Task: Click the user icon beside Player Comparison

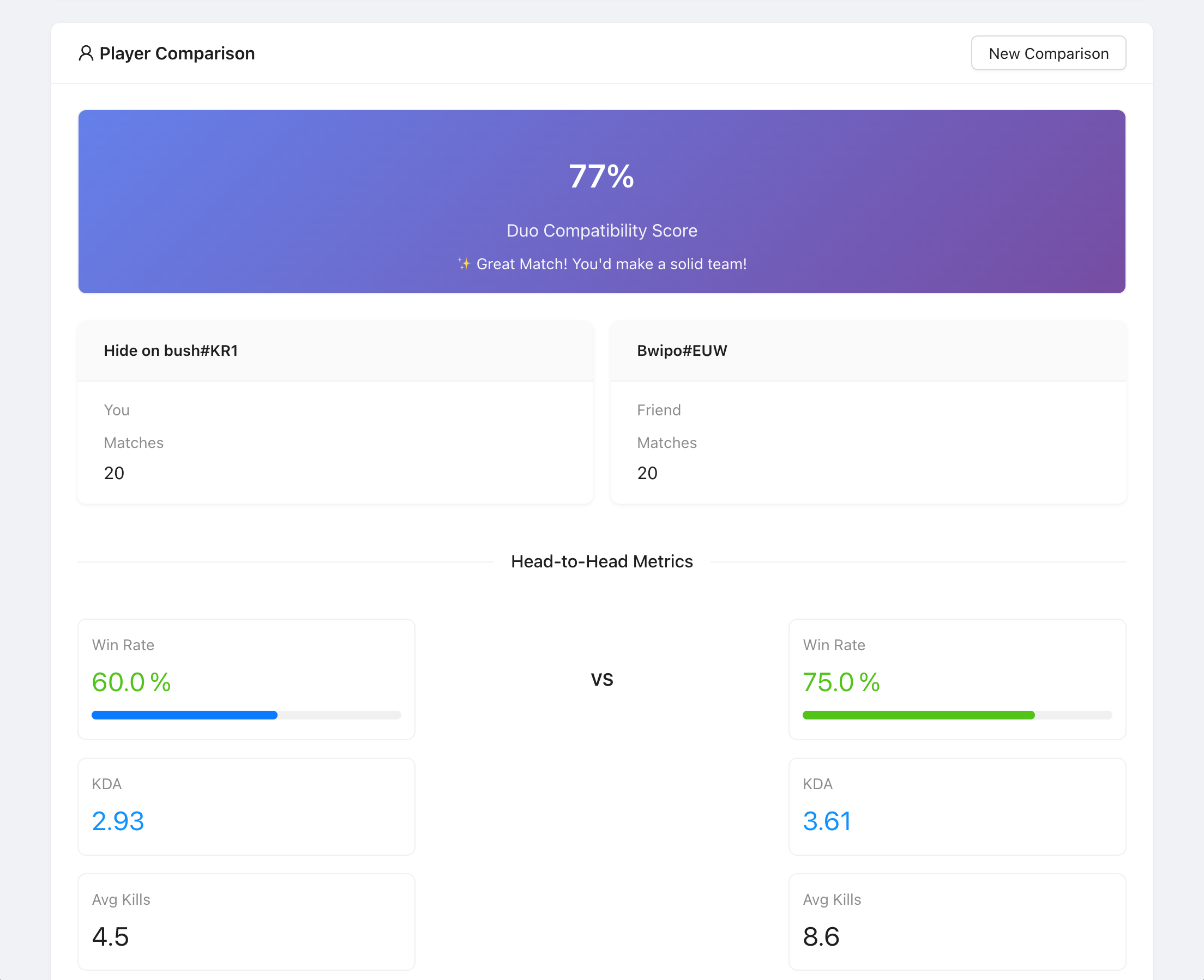Action: [86, 53]
